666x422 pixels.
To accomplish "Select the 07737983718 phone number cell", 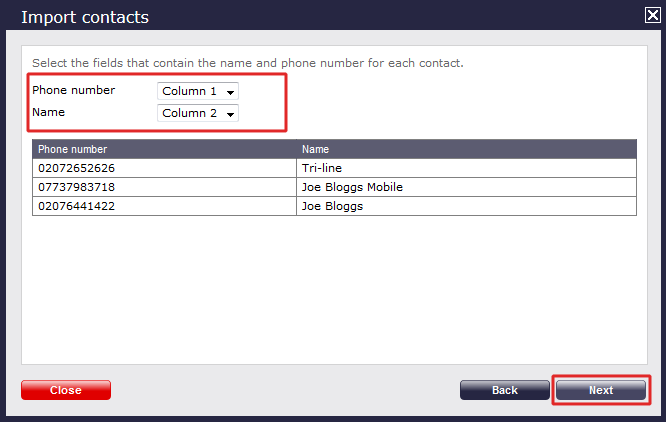I will click(x=165, y=187).
